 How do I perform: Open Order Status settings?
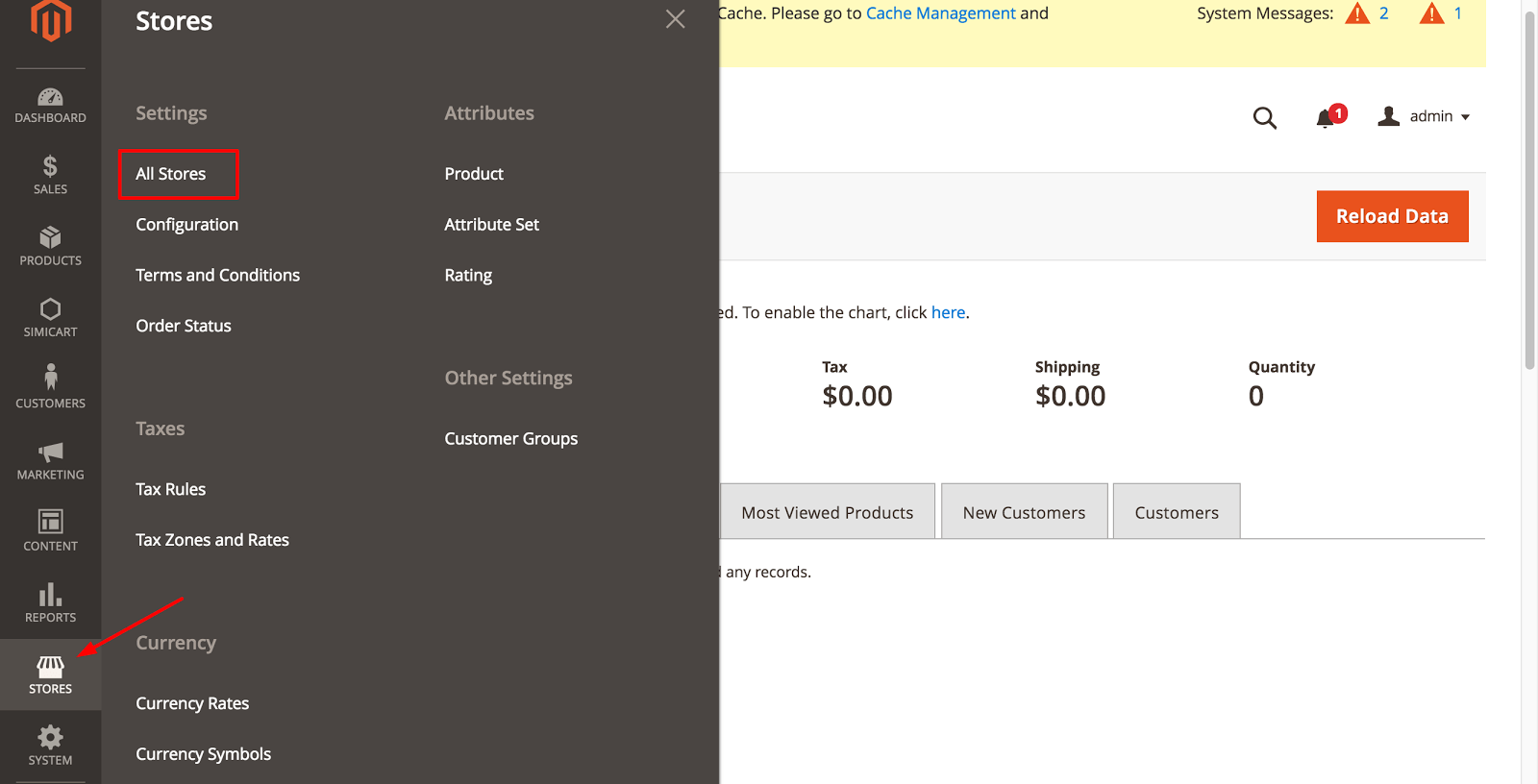[x=184, y=326]
